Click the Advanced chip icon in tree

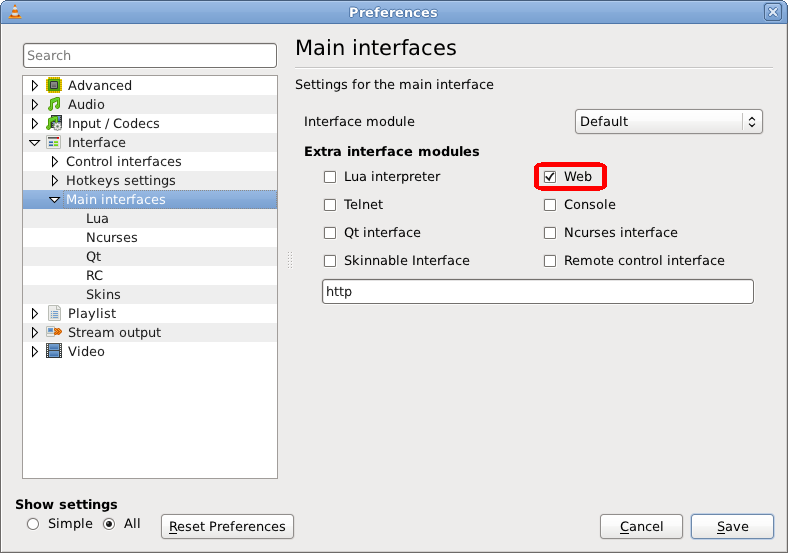point(55,86)
